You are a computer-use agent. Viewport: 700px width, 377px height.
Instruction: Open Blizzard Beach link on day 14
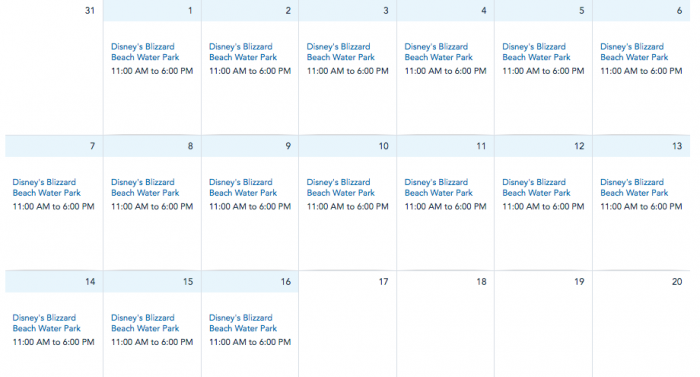(46, 323)
